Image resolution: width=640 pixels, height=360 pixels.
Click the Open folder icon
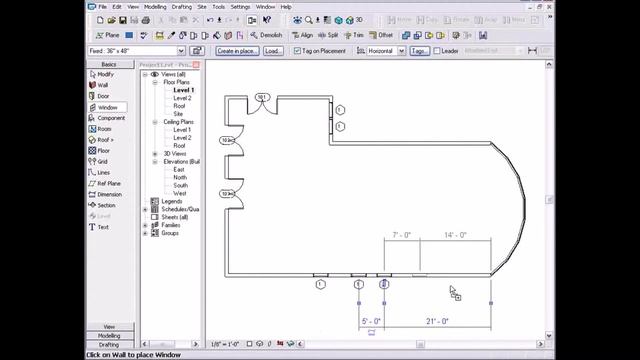111,20
